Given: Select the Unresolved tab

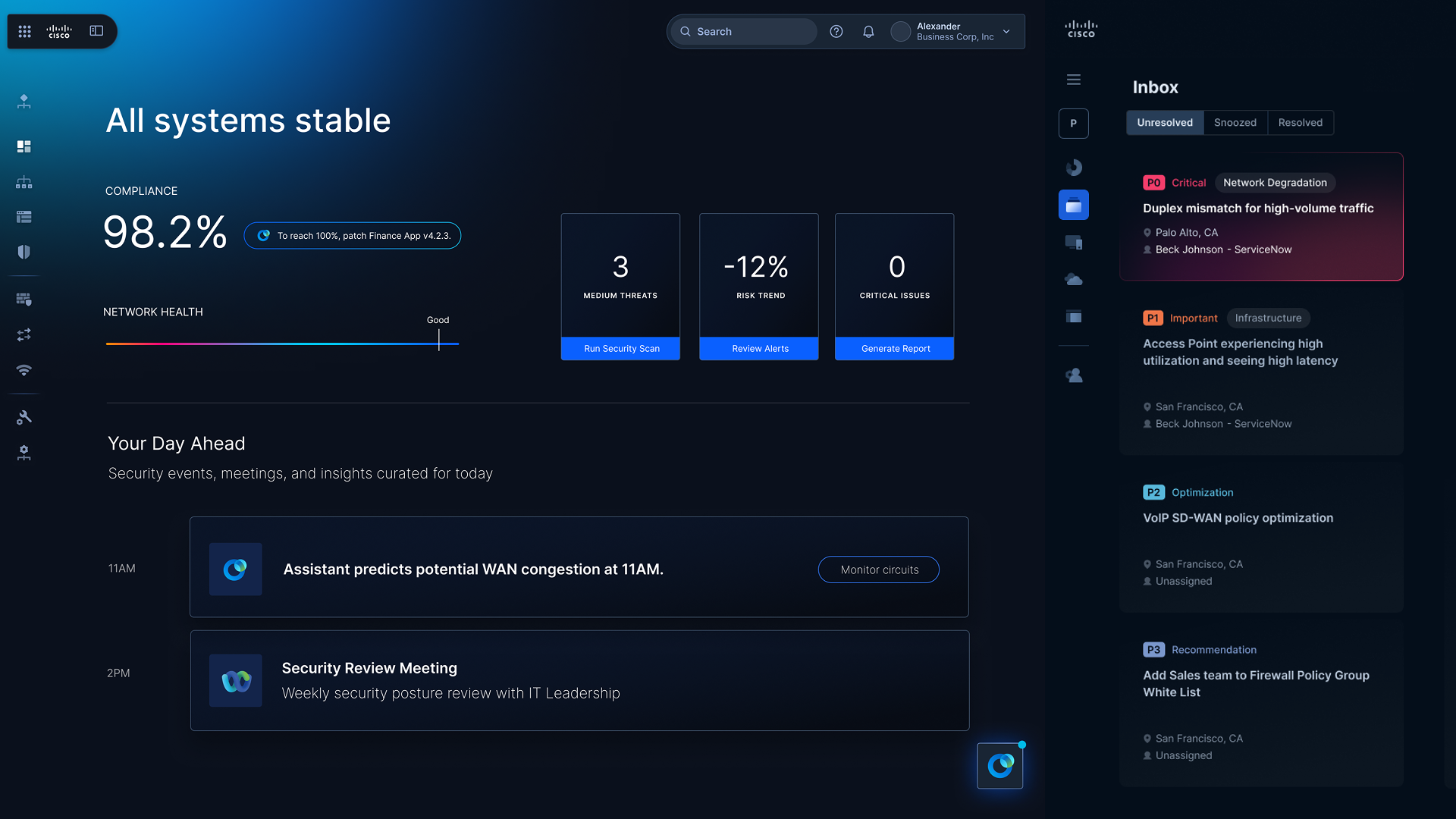Looking at the screenshot, I should tap(1164, 122).
